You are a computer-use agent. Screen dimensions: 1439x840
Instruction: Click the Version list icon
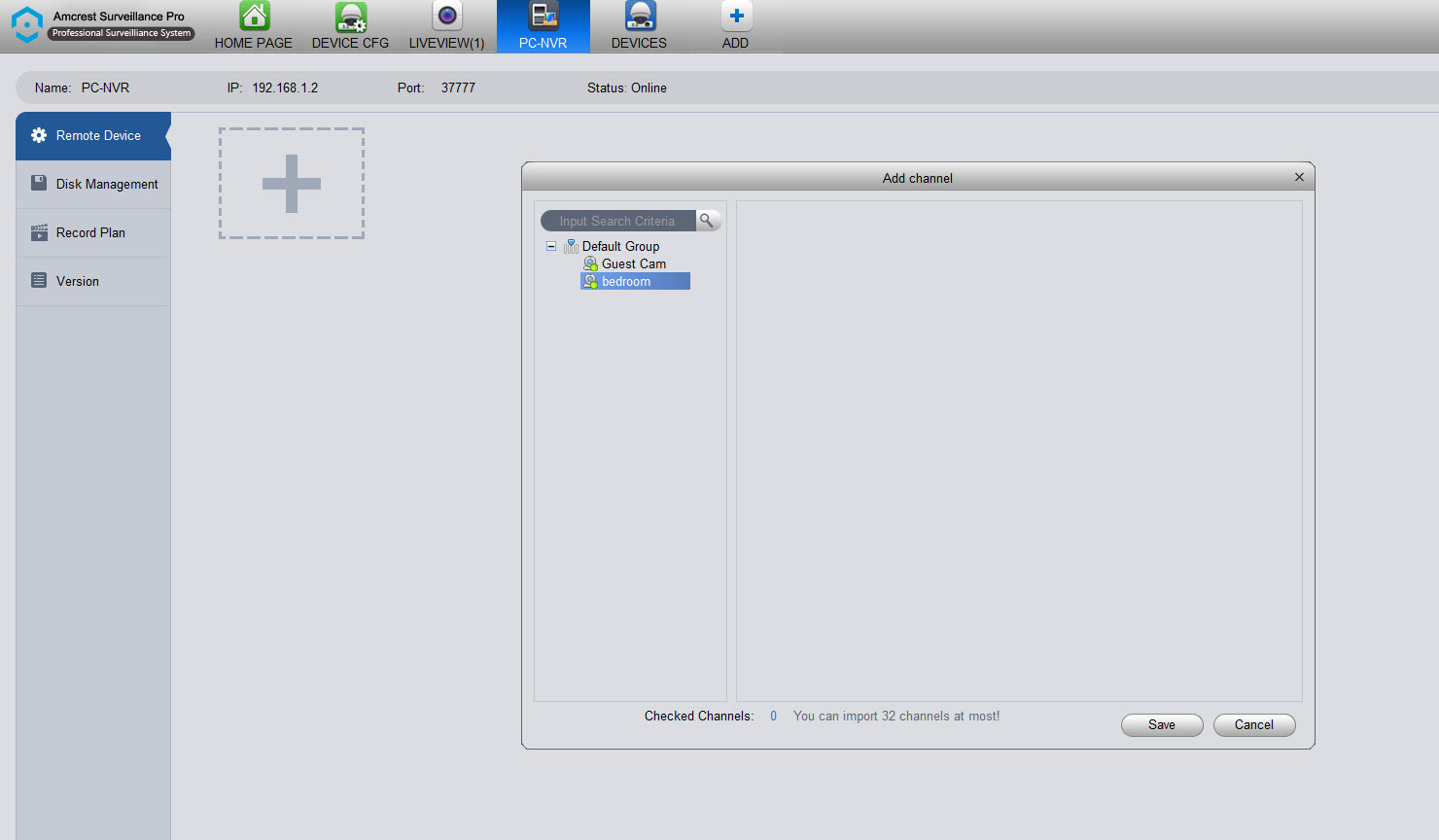[39, 281]
